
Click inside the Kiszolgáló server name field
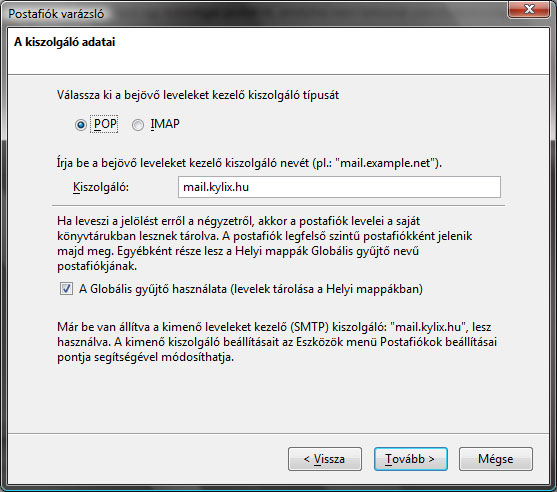339,187
